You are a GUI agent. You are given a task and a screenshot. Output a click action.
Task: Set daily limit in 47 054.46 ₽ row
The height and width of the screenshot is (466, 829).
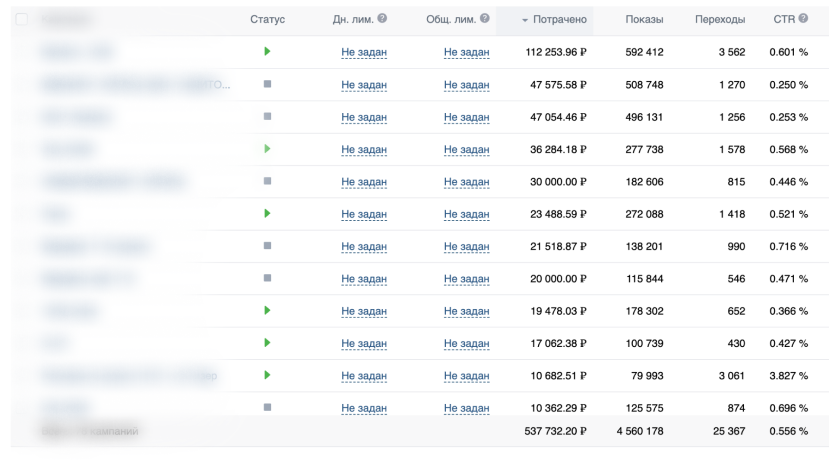[364, 117]
